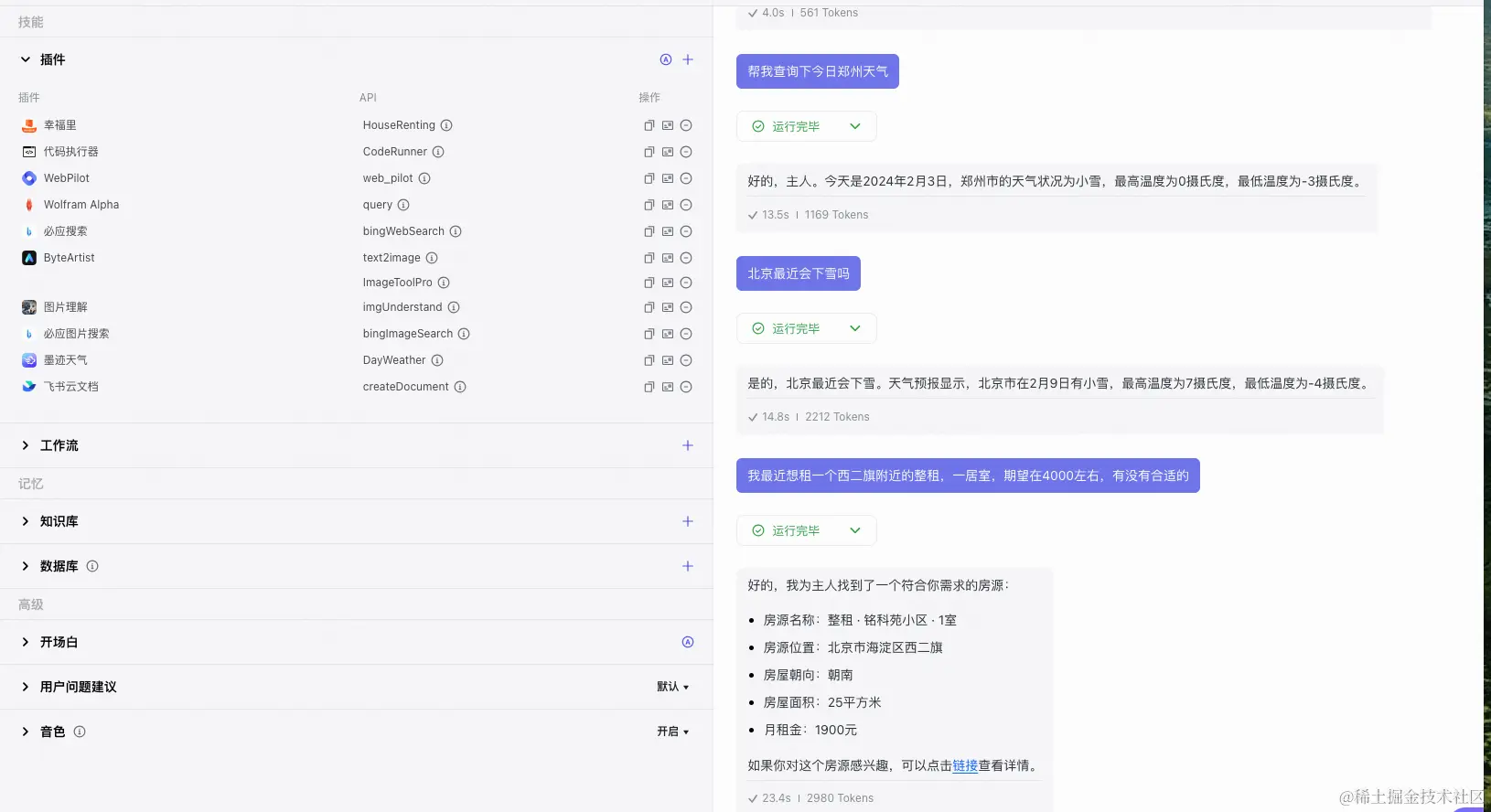Click the auto-generate icon for 开场白
The image size is (1491, 812).
point(688,642)
